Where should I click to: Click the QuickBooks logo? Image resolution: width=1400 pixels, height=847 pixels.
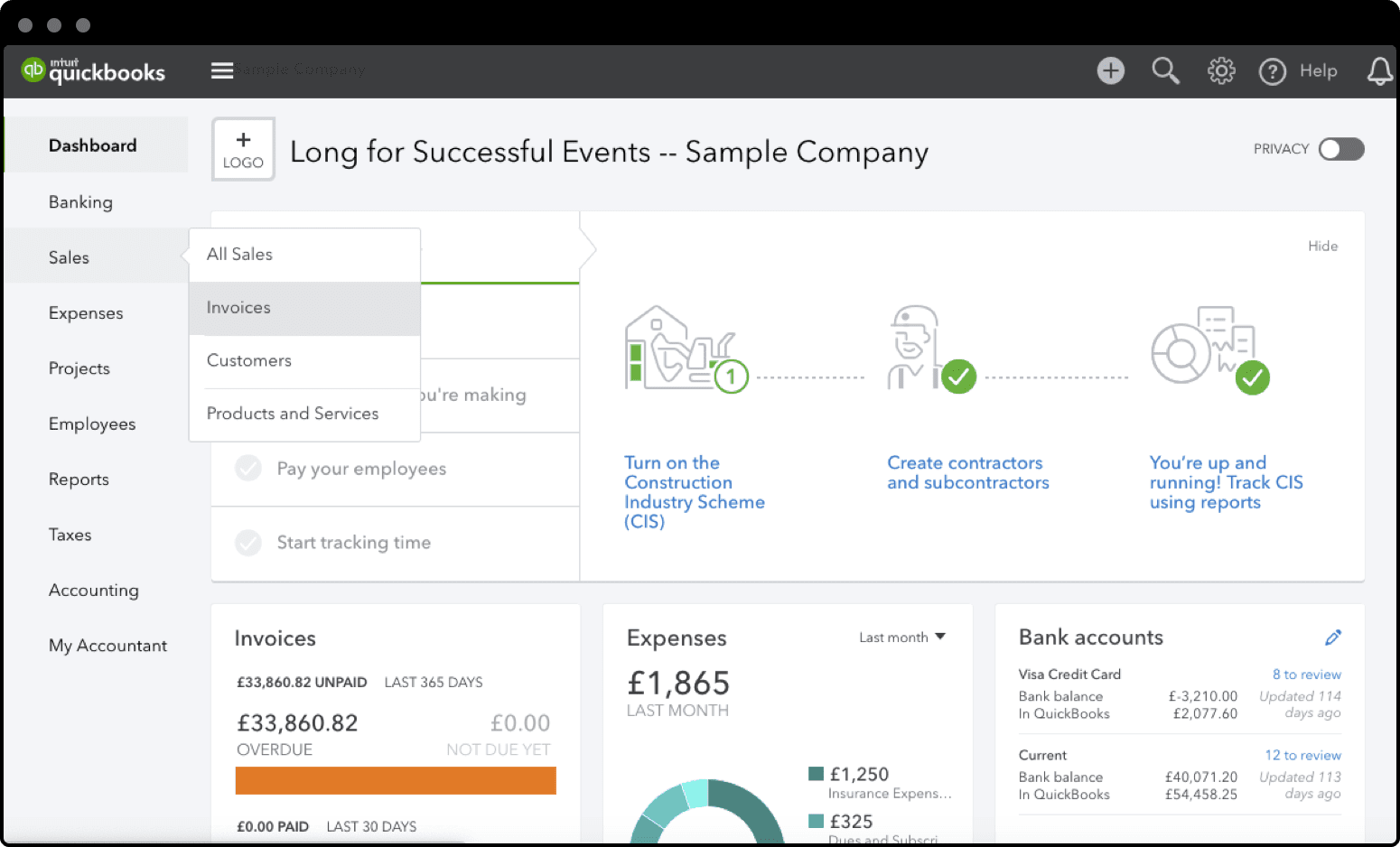[93, 70]
